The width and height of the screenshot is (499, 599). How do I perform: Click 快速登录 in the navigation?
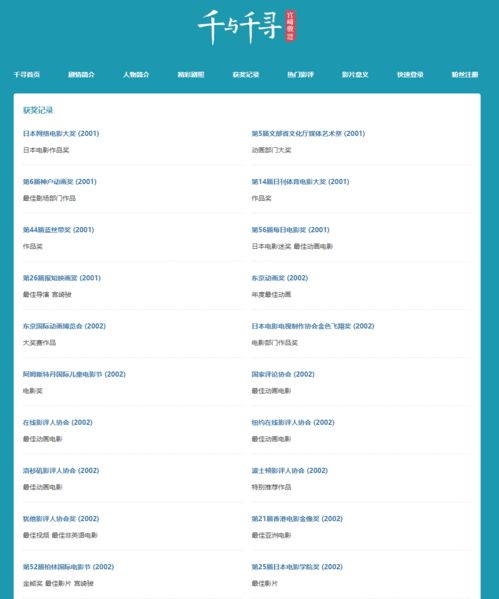click(410, 74)
